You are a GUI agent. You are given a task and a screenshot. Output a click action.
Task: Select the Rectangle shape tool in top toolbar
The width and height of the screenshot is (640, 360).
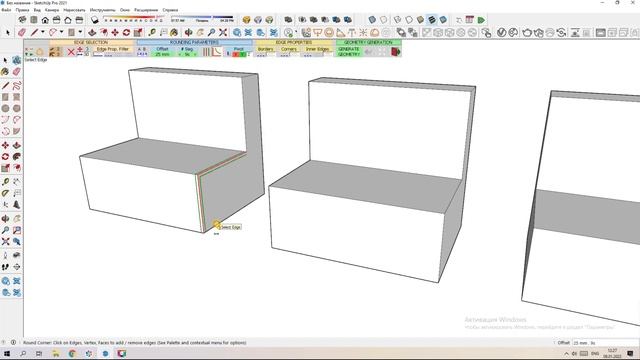click(71, 32)
